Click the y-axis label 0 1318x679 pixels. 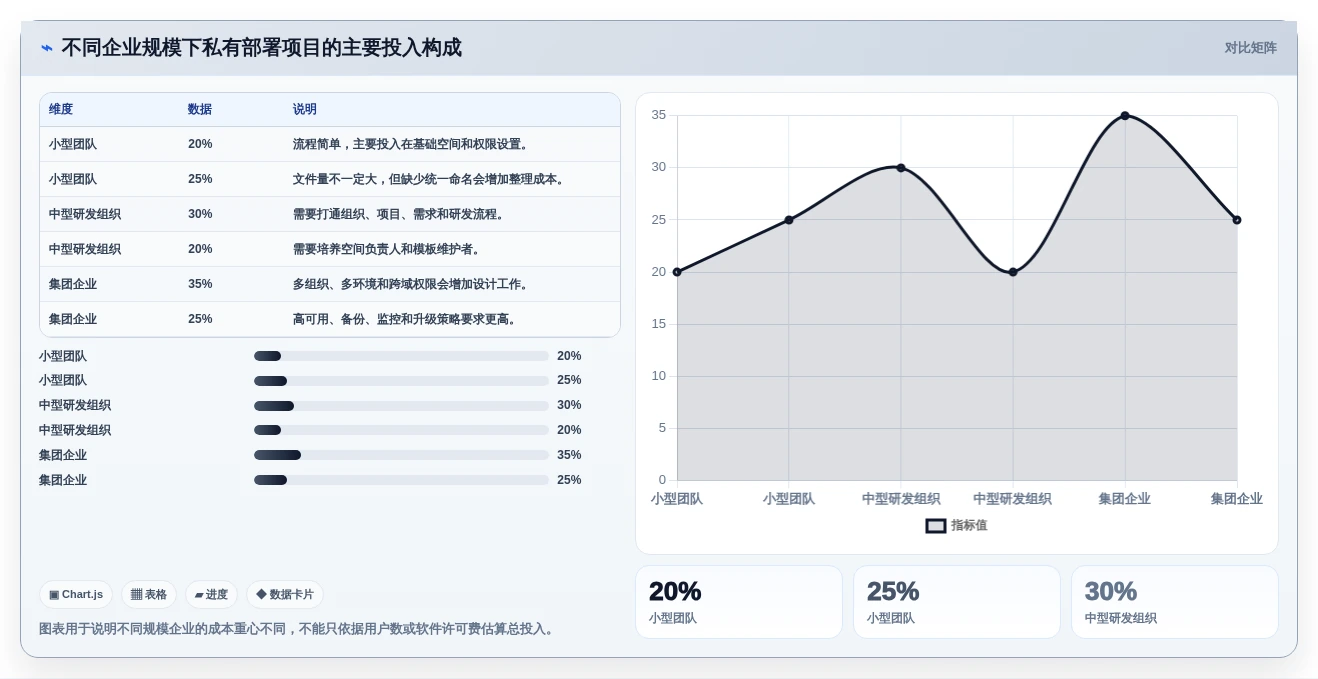coord(662,480)
